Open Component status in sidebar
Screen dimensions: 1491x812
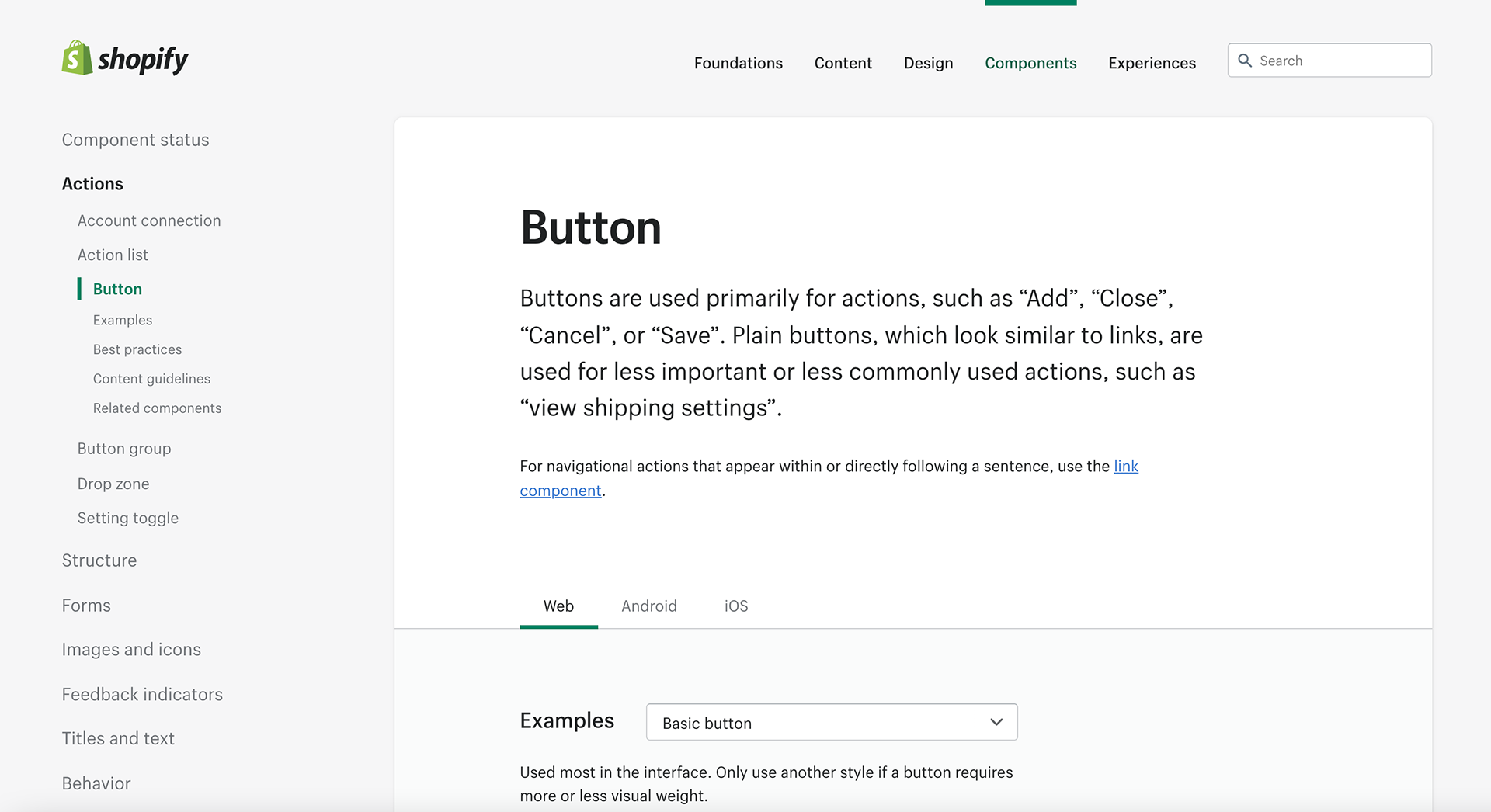coord(135,140)
